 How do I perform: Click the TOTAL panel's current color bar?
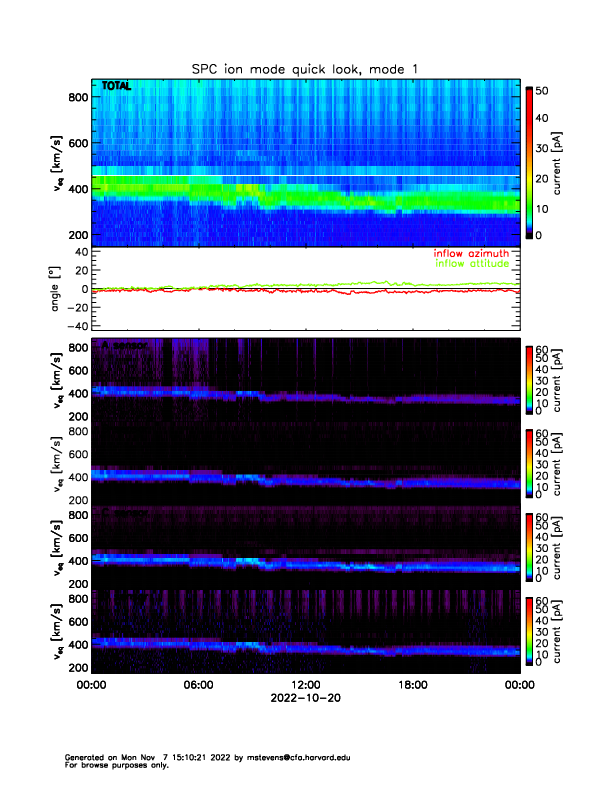coord(530,162)
